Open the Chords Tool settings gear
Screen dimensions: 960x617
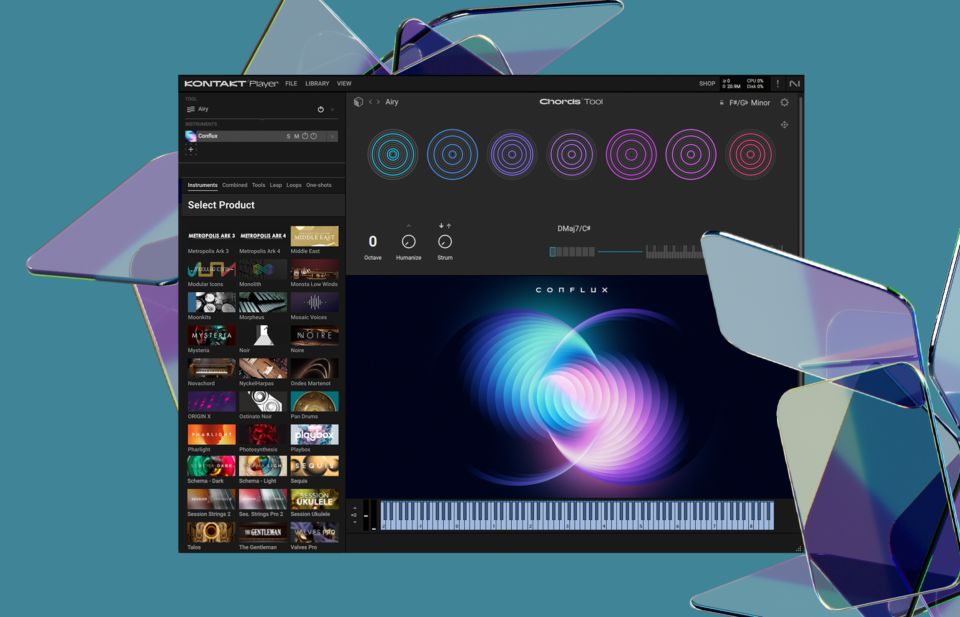tap(784, 102)
